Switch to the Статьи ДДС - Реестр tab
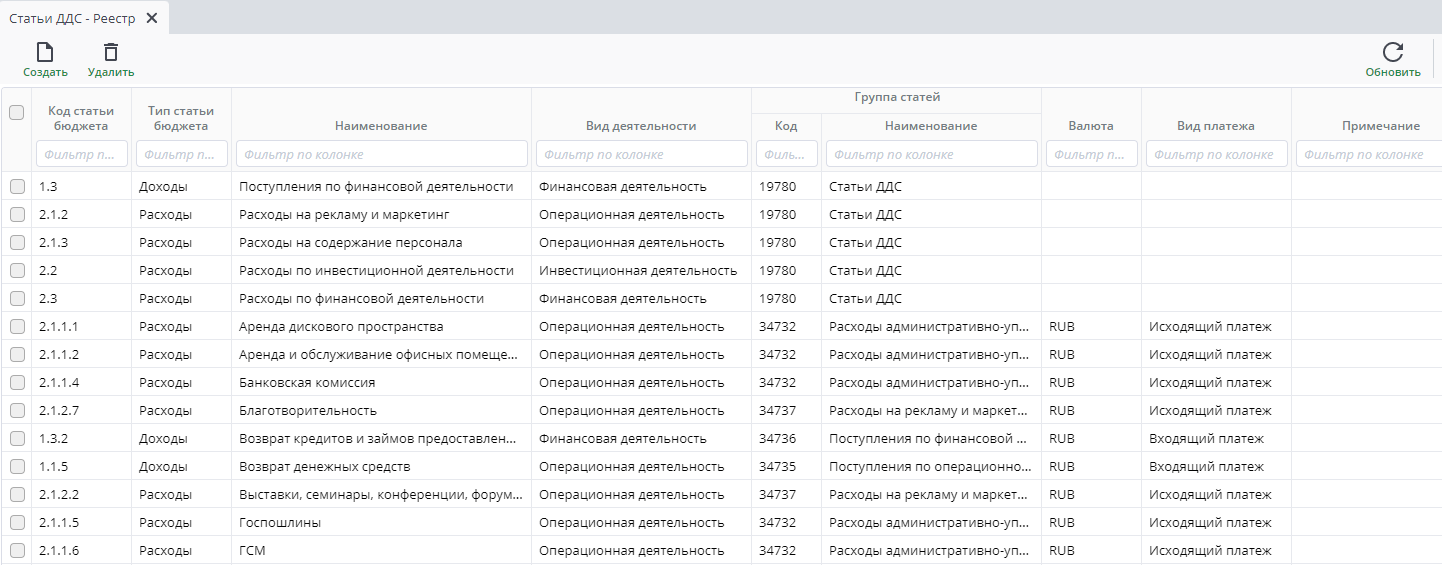This screenshot has width=1442, height=565. [x=72, y=18]
